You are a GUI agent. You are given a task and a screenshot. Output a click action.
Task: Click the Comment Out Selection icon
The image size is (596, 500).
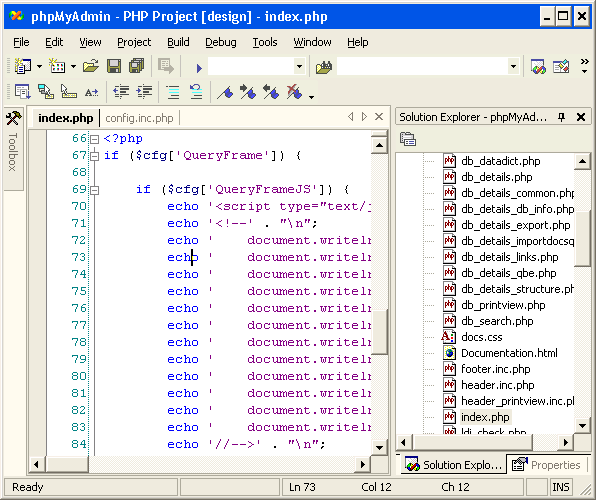pos(173,92)
